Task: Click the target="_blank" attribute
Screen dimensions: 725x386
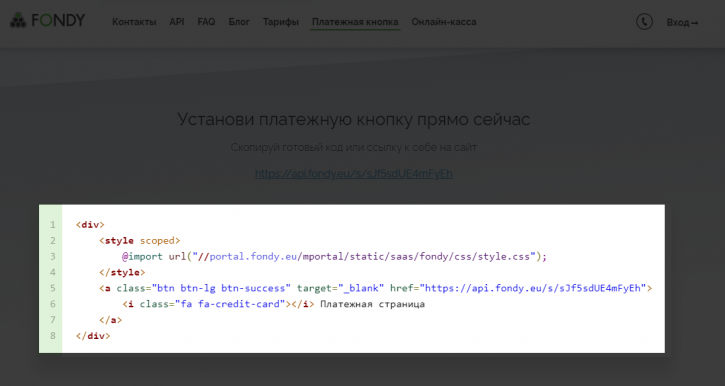Action: (340, 288)
